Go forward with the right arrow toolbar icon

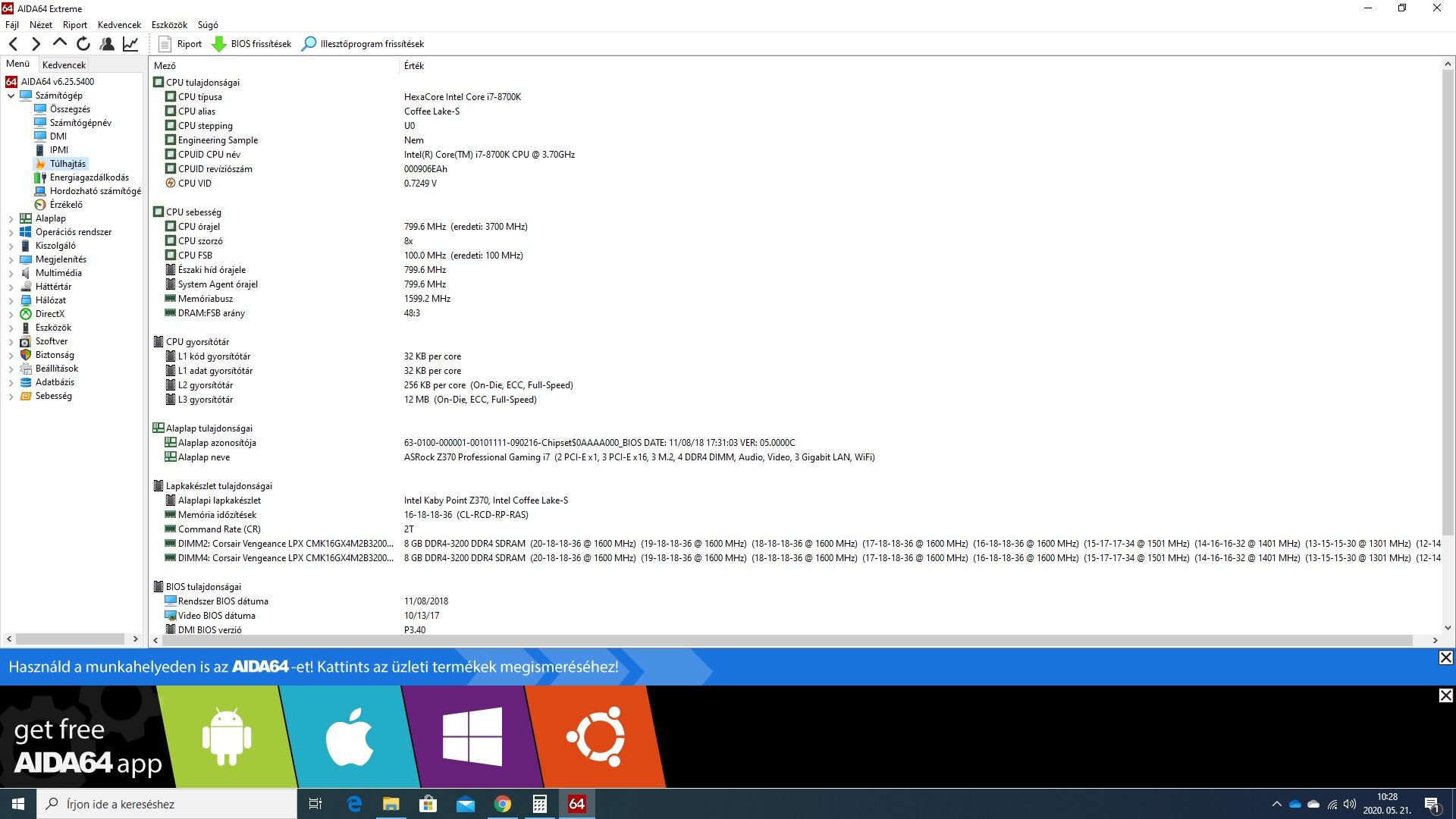pyautogui.click(x=36, y=44)
